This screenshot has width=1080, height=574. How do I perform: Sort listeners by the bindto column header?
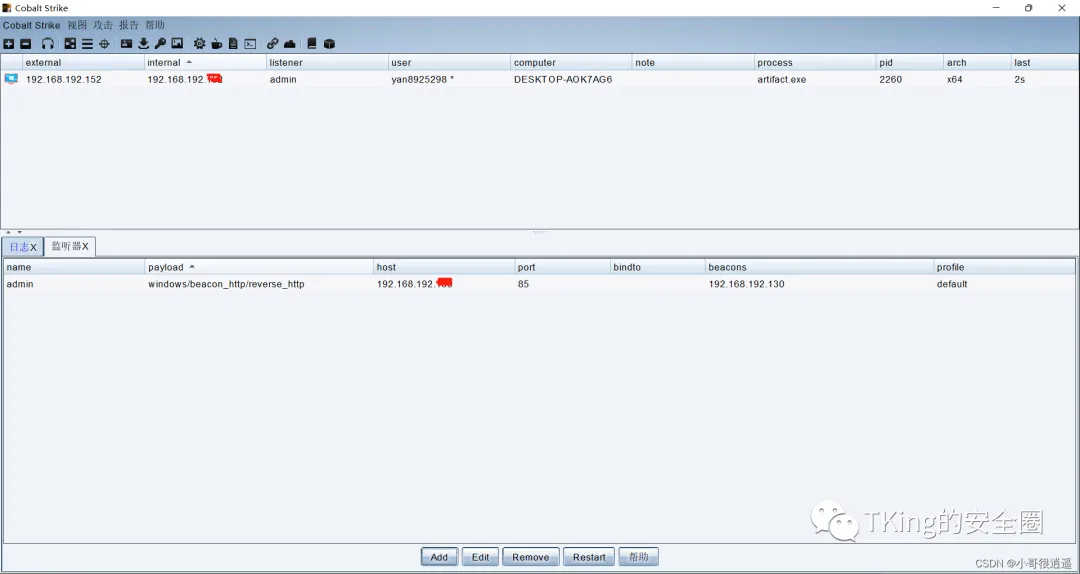(x=658, y=267)
